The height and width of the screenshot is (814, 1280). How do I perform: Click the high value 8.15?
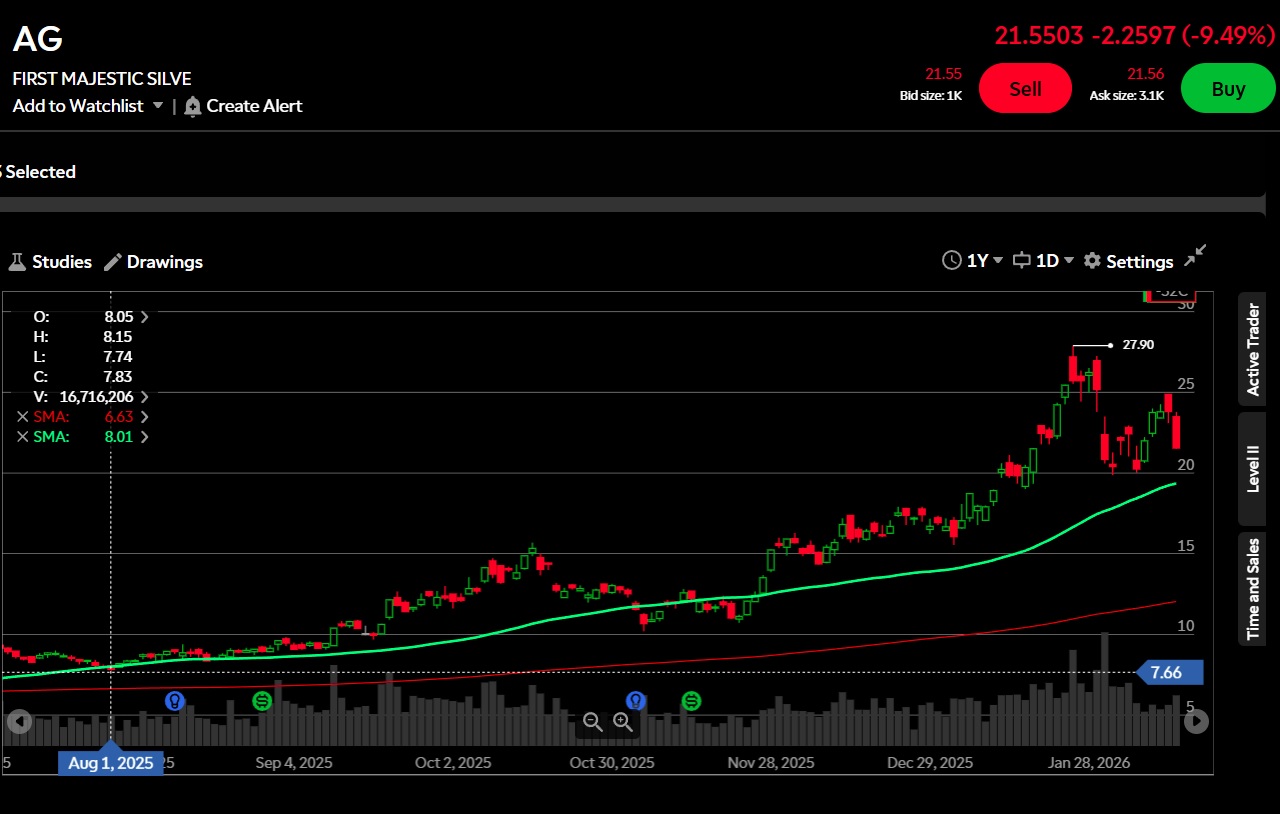point(118,337)
